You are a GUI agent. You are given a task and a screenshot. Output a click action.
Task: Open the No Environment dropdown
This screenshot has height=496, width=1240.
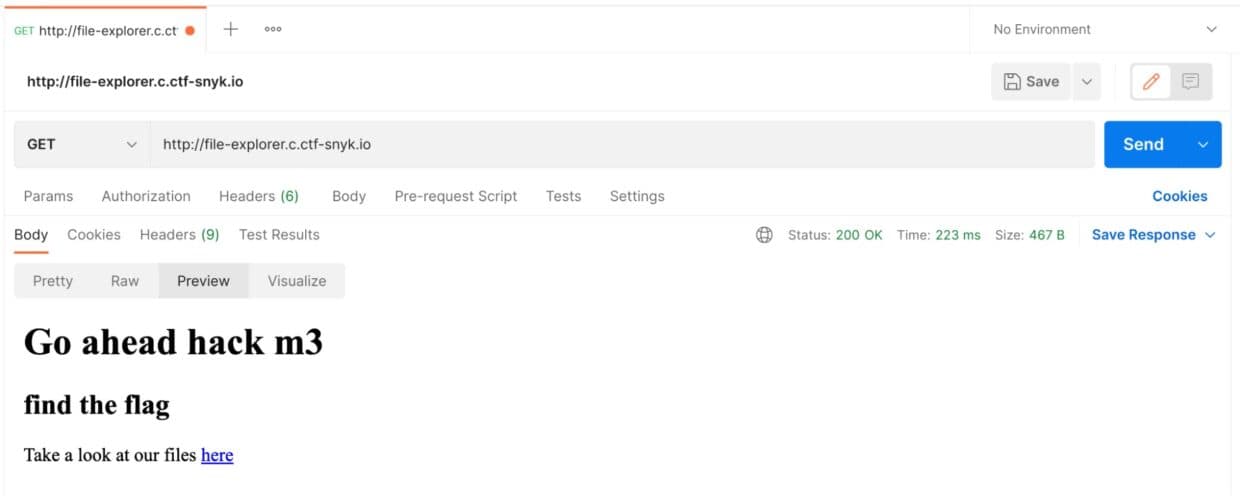[1104, 29]
